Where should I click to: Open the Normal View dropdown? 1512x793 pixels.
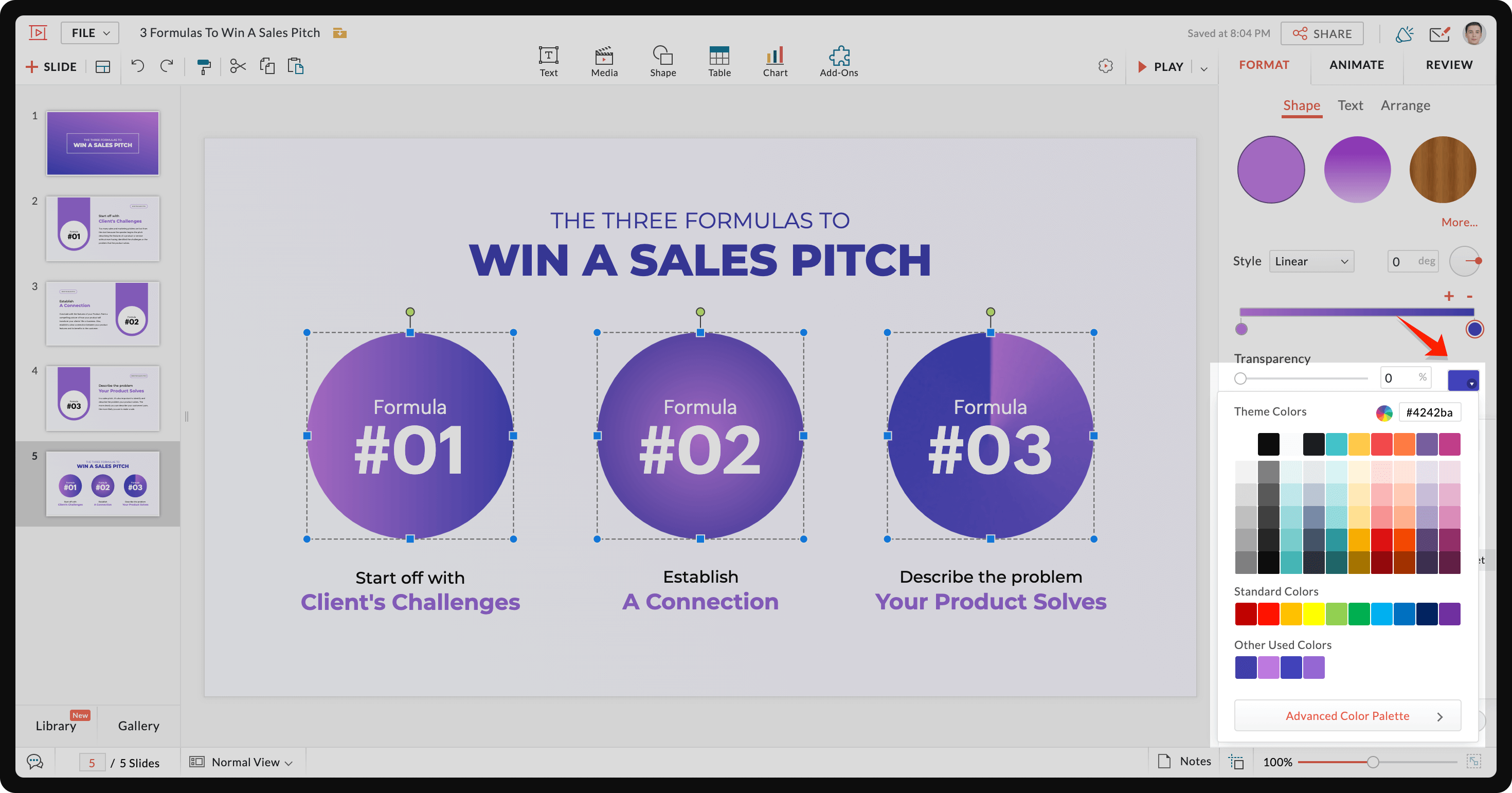241,762
